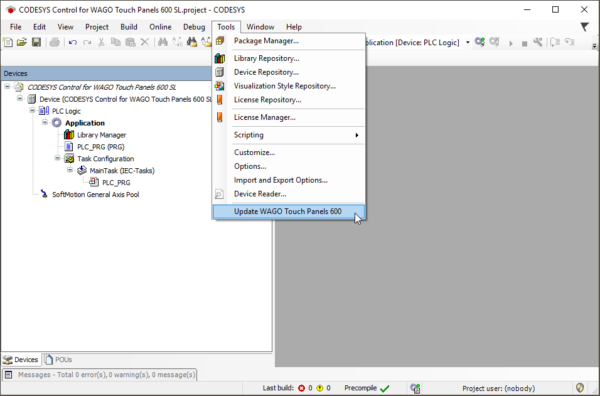Click the Paste clipboard icon
The width and height of the screenshot is (600, 396).
[x=130, y=42]
